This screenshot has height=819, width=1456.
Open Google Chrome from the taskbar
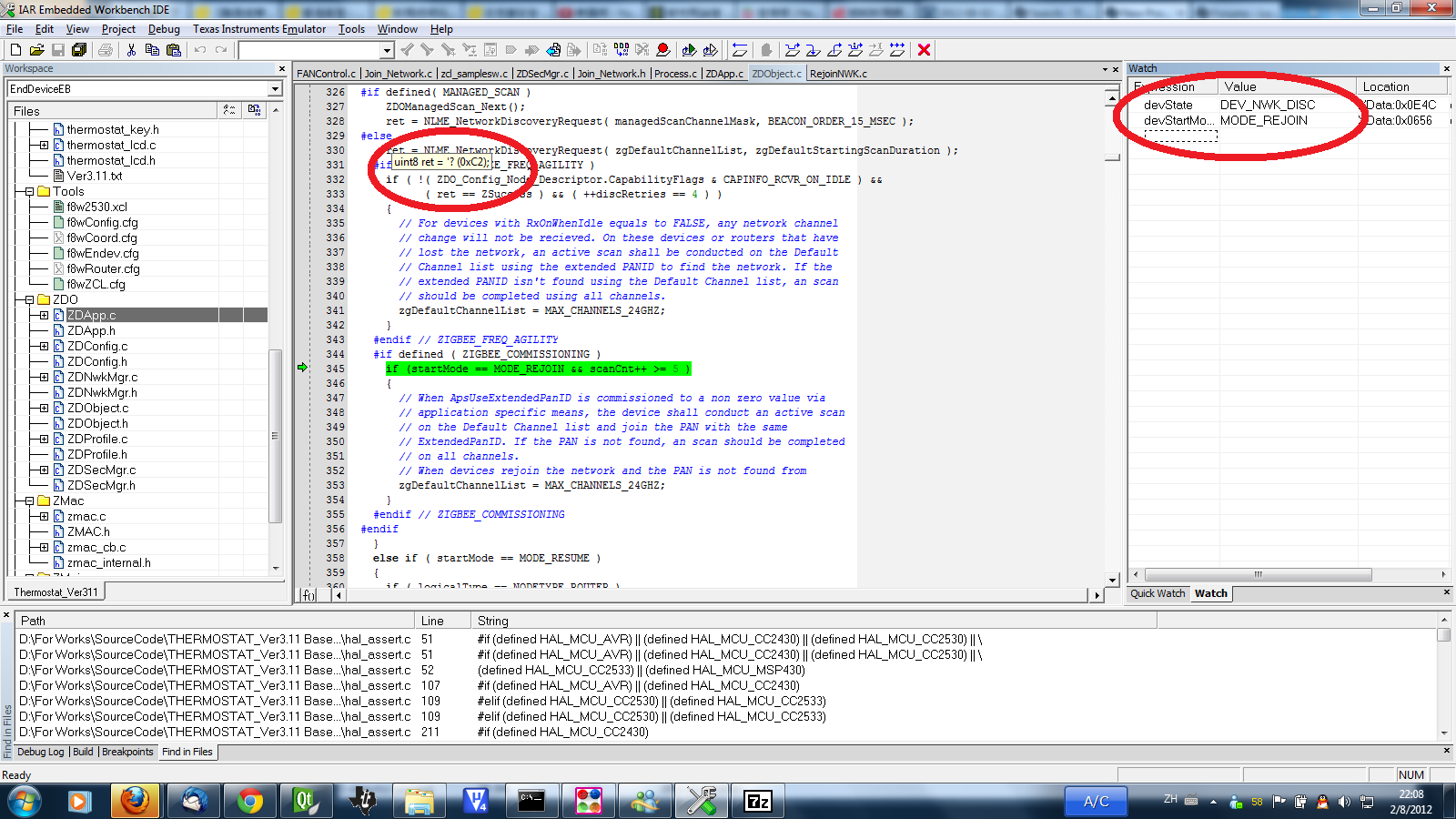click(x=249, y=801)
